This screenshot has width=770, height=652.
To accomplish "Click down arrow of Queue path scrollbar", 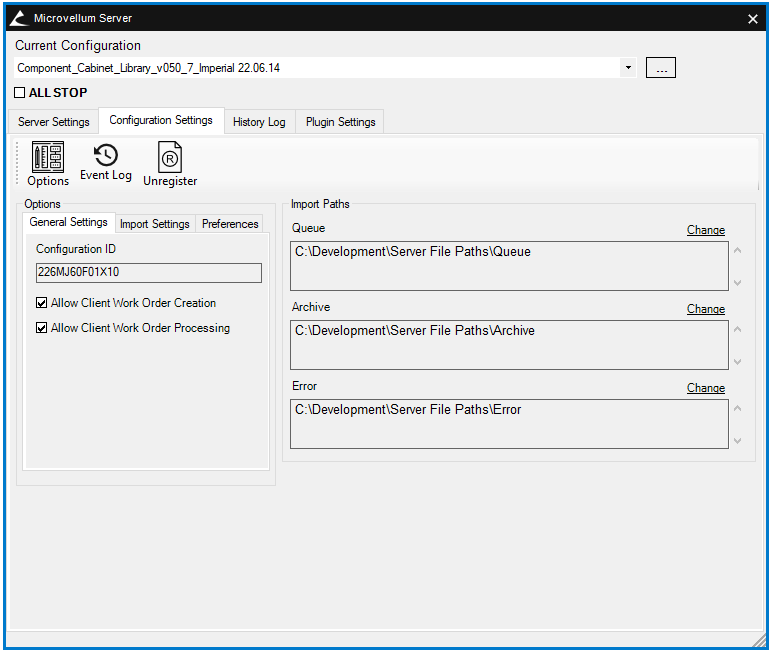I will pyautogui.click(x=738, y=283).
